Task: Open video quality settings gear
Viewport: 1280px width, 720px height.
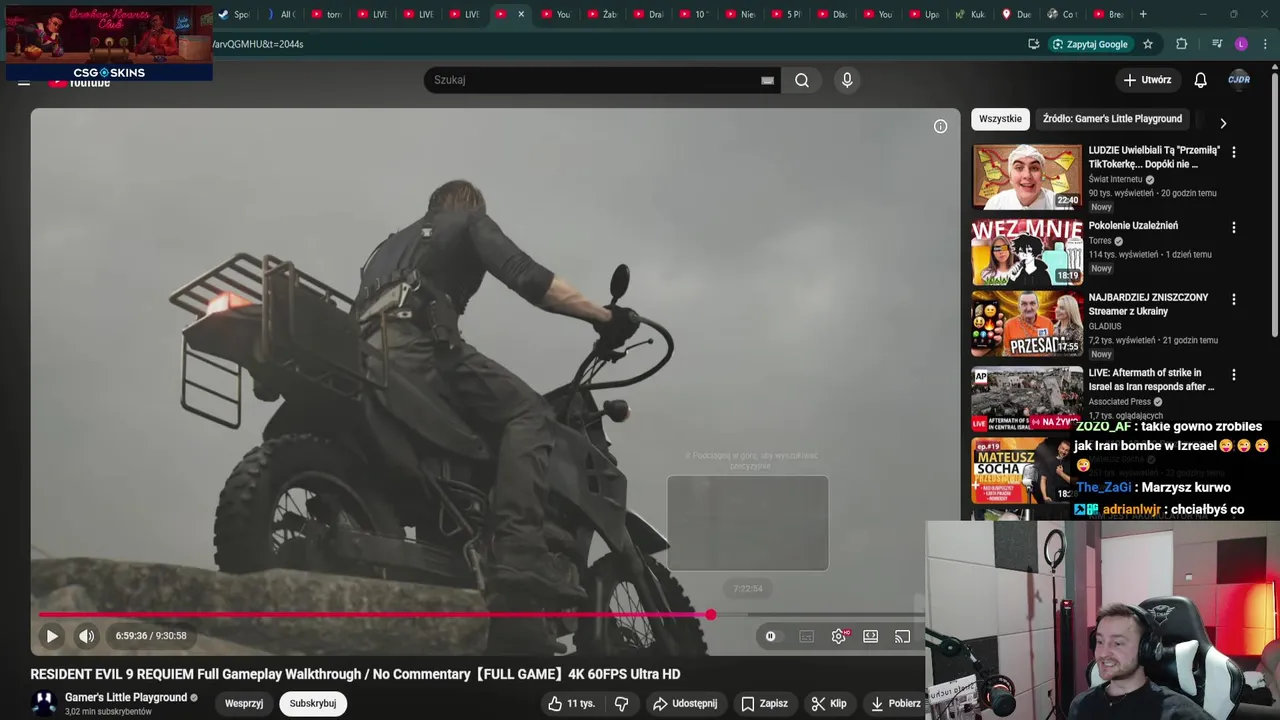Action: click(839, 636)
